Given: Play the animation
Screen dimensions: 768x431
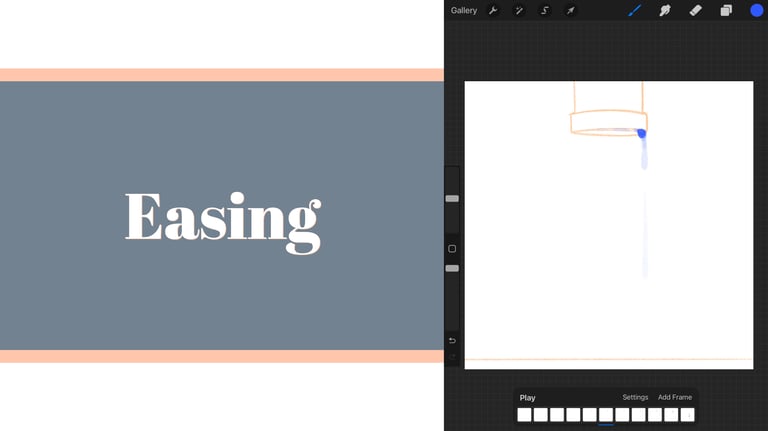Looking at the screenshot, I should (528, 398).
